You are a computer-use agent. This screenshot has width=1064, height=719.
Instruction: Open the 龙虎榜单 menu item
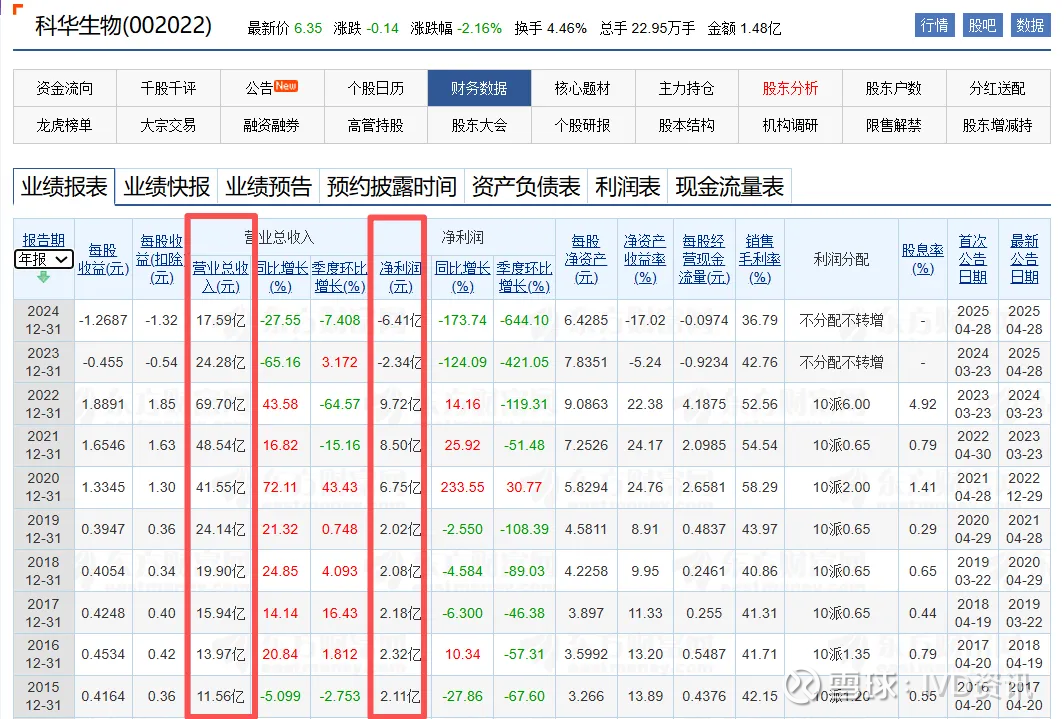(64, 125)
